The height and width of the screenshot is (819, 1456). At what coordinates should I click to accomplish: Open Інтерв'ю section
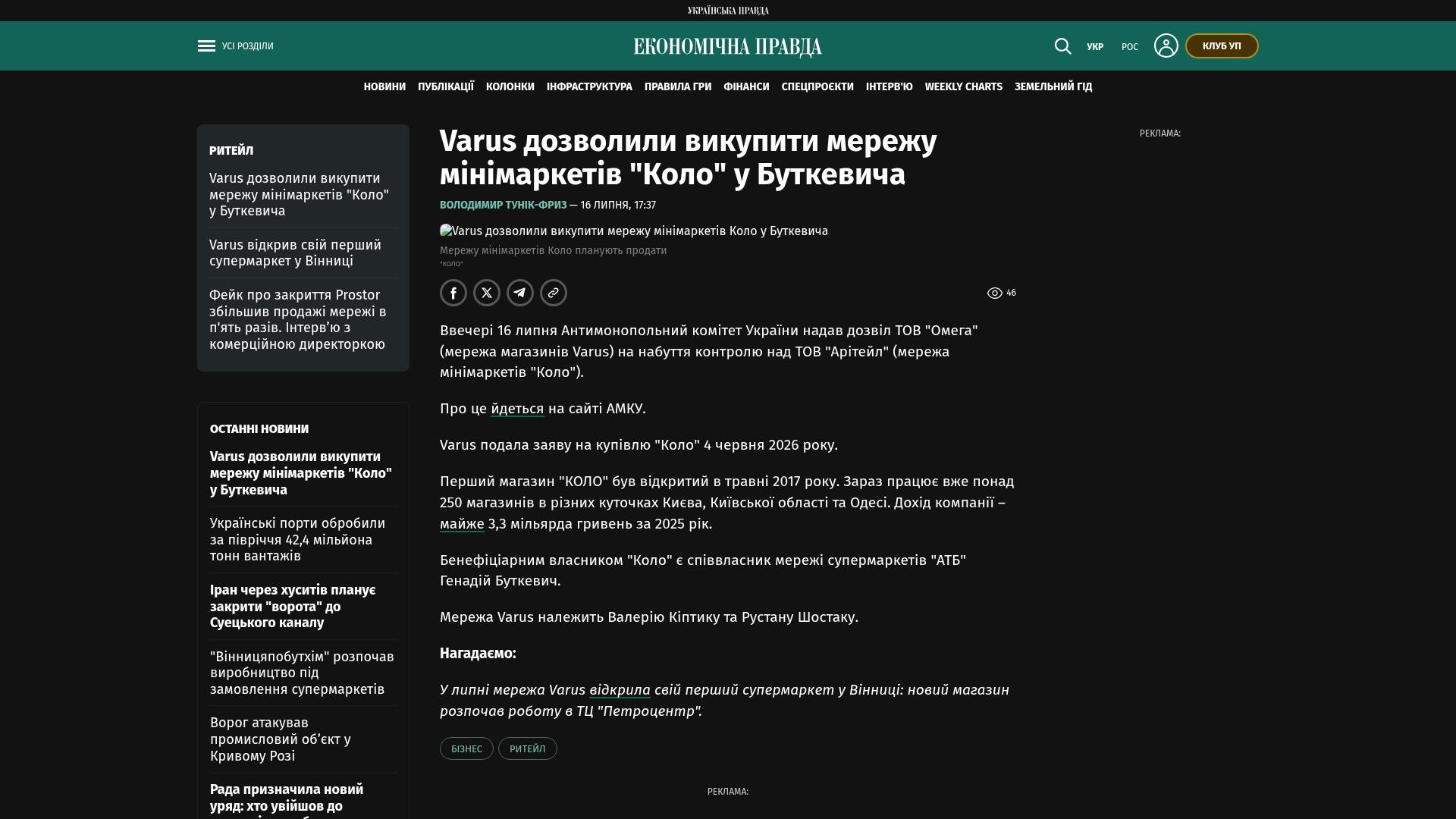click(x=890, y=87)
